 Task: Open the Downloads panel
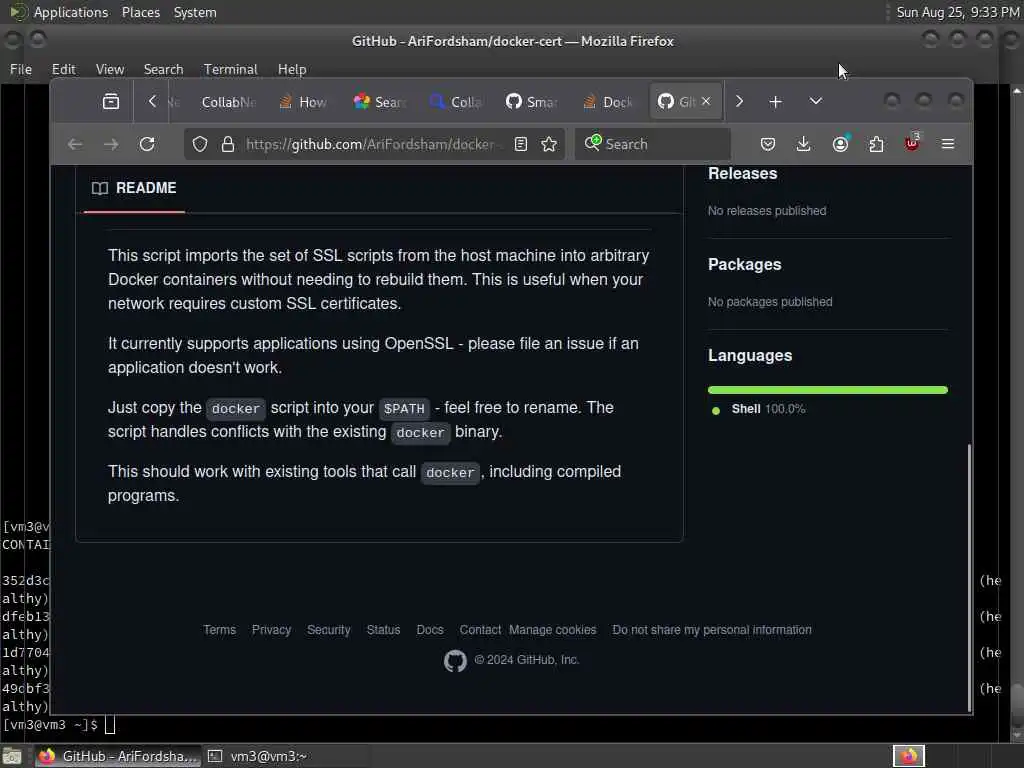pyautogui.click(x=804, y=144)
